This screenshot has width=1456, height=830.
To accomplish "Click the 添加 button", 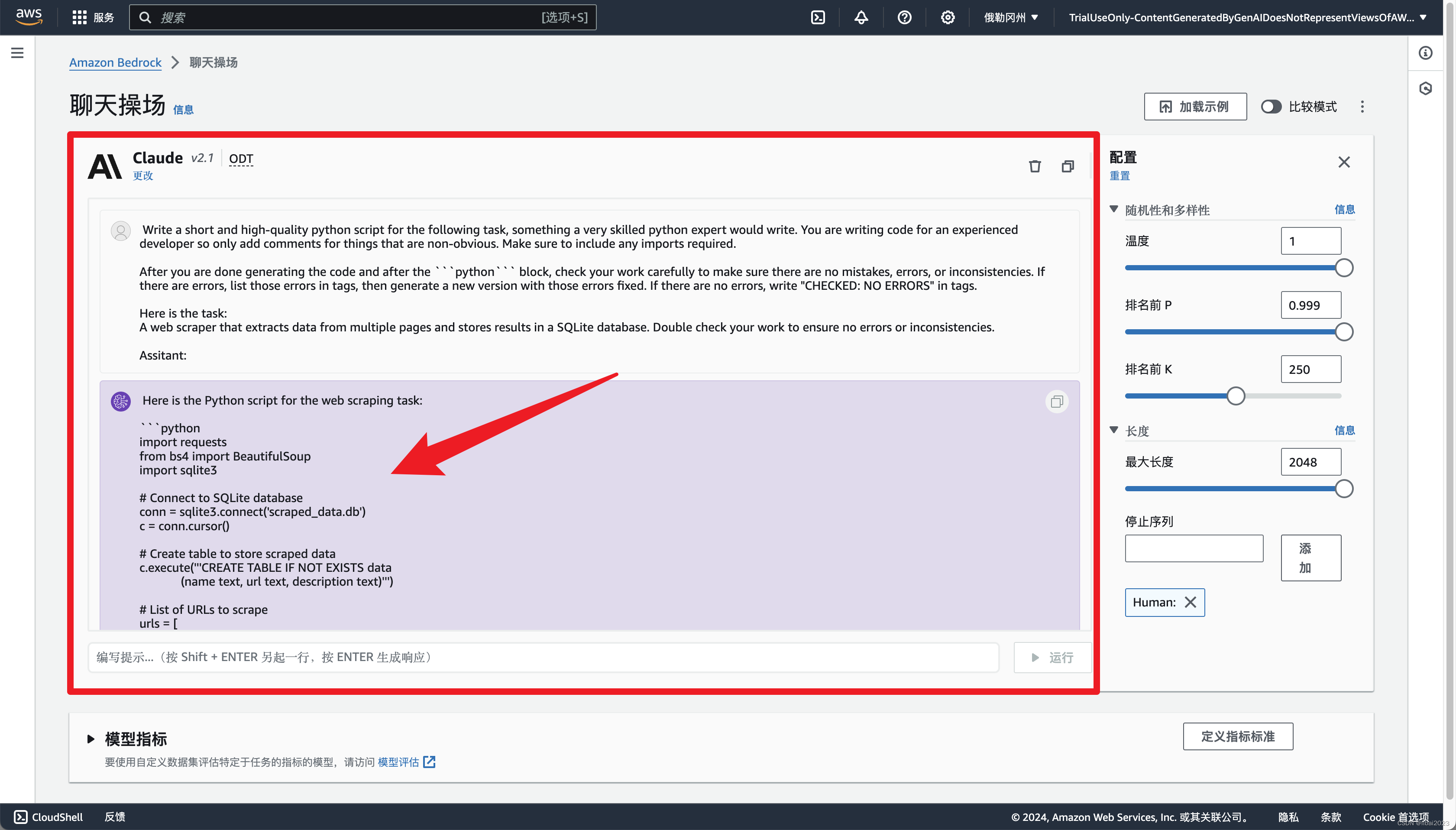I will click(1310, 558).
